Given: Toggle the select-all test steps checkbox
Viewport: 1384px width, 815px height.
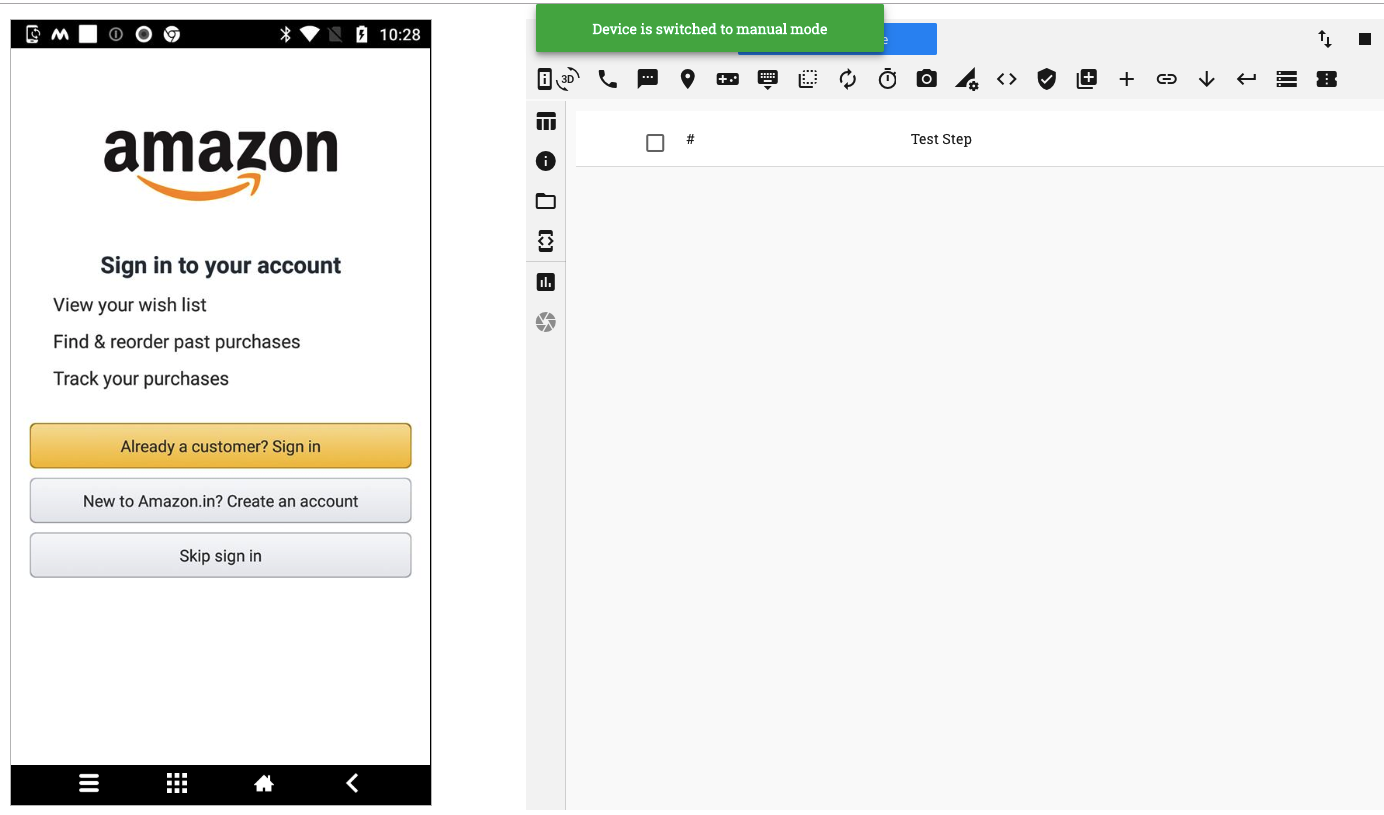Looking at the screenshot, I should point(655,143).
